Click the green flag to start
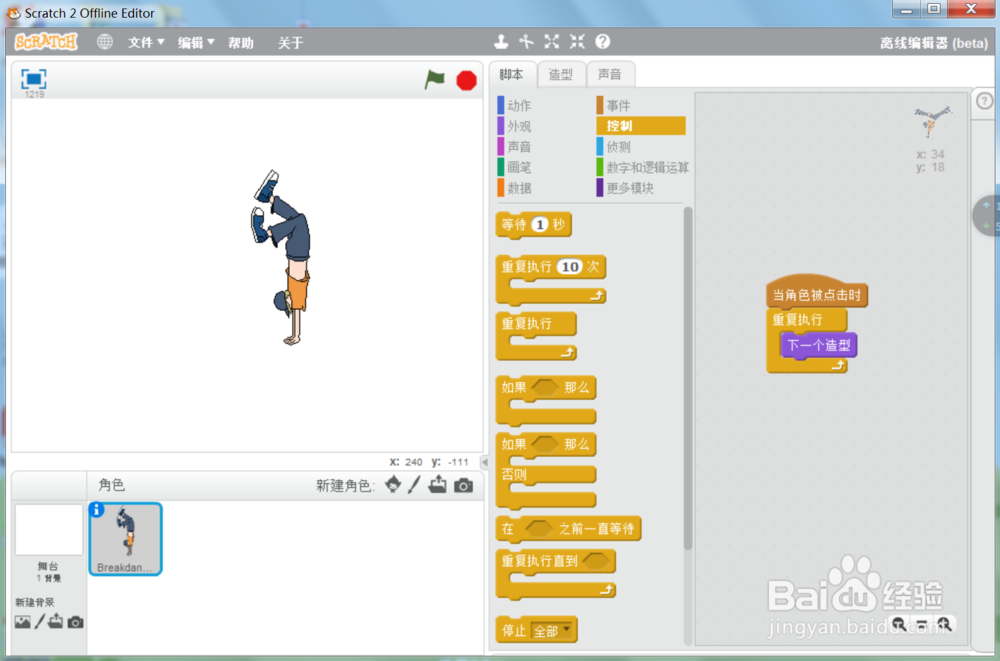 coord(434,80)
